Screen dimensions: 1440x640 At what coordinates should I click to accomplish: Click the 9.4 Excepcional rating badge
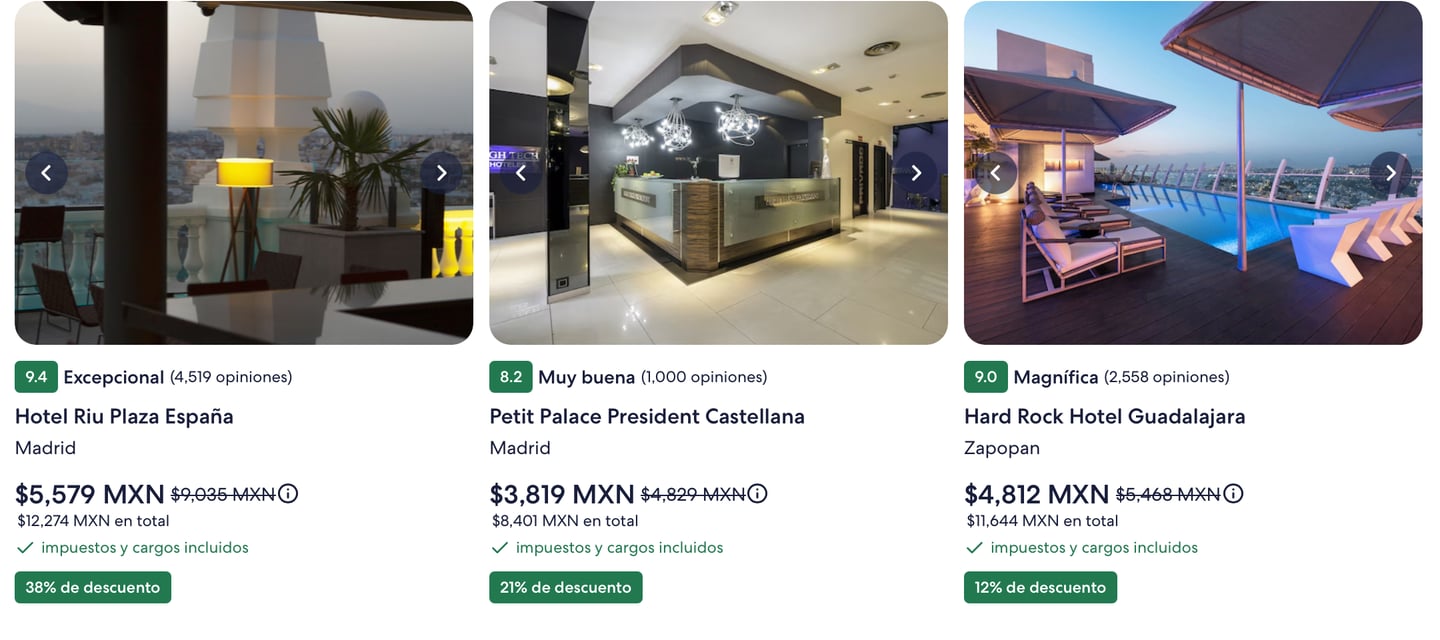coord(37,377)
